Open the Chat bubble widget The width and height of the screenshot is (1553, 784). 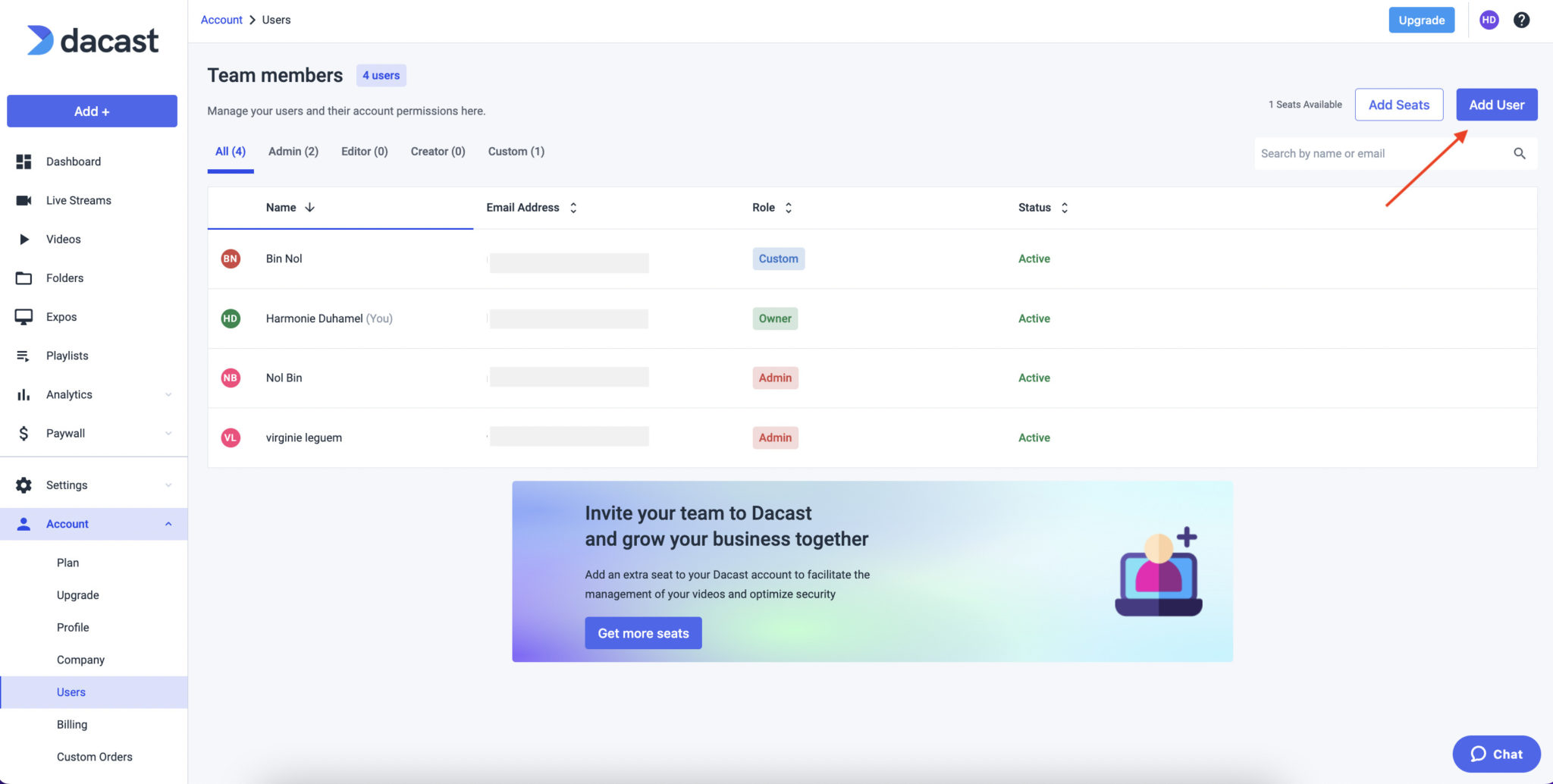point(1496,754)
